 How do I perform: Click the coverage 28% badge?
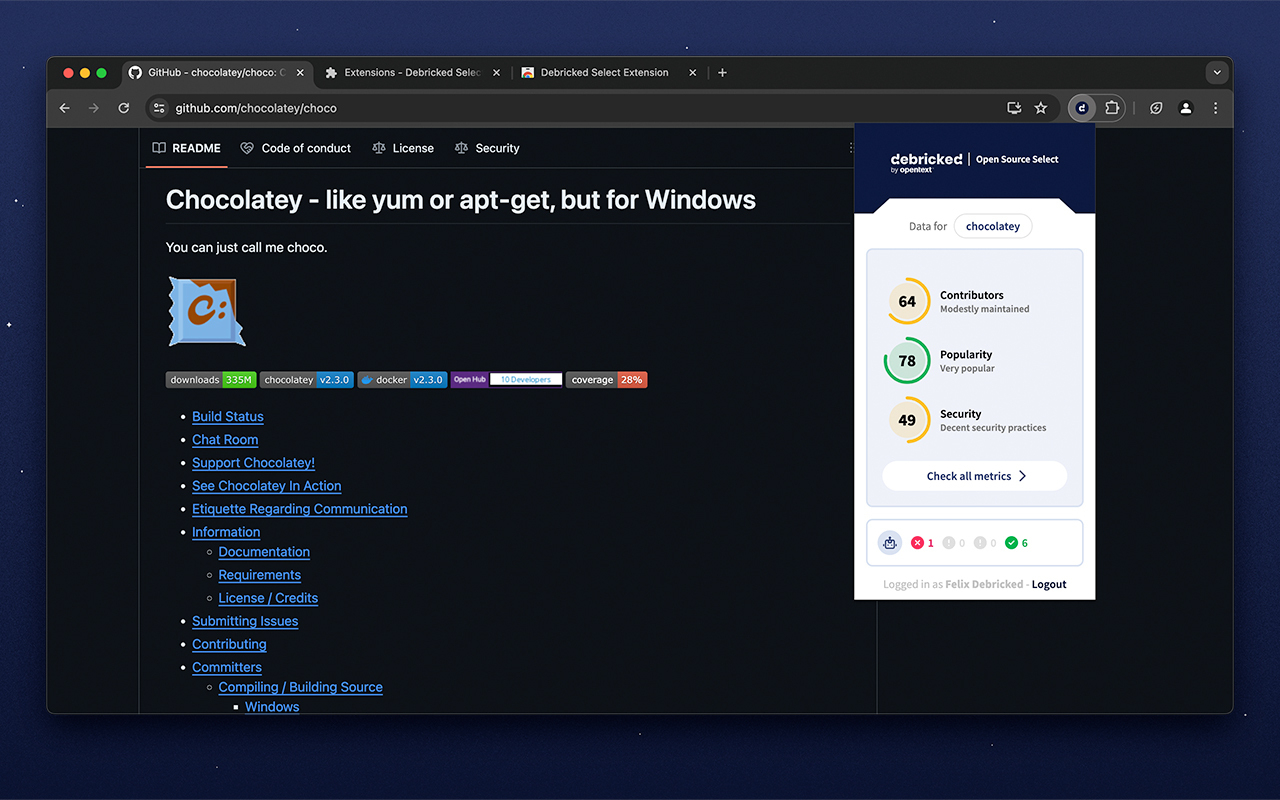coord(607,380)
